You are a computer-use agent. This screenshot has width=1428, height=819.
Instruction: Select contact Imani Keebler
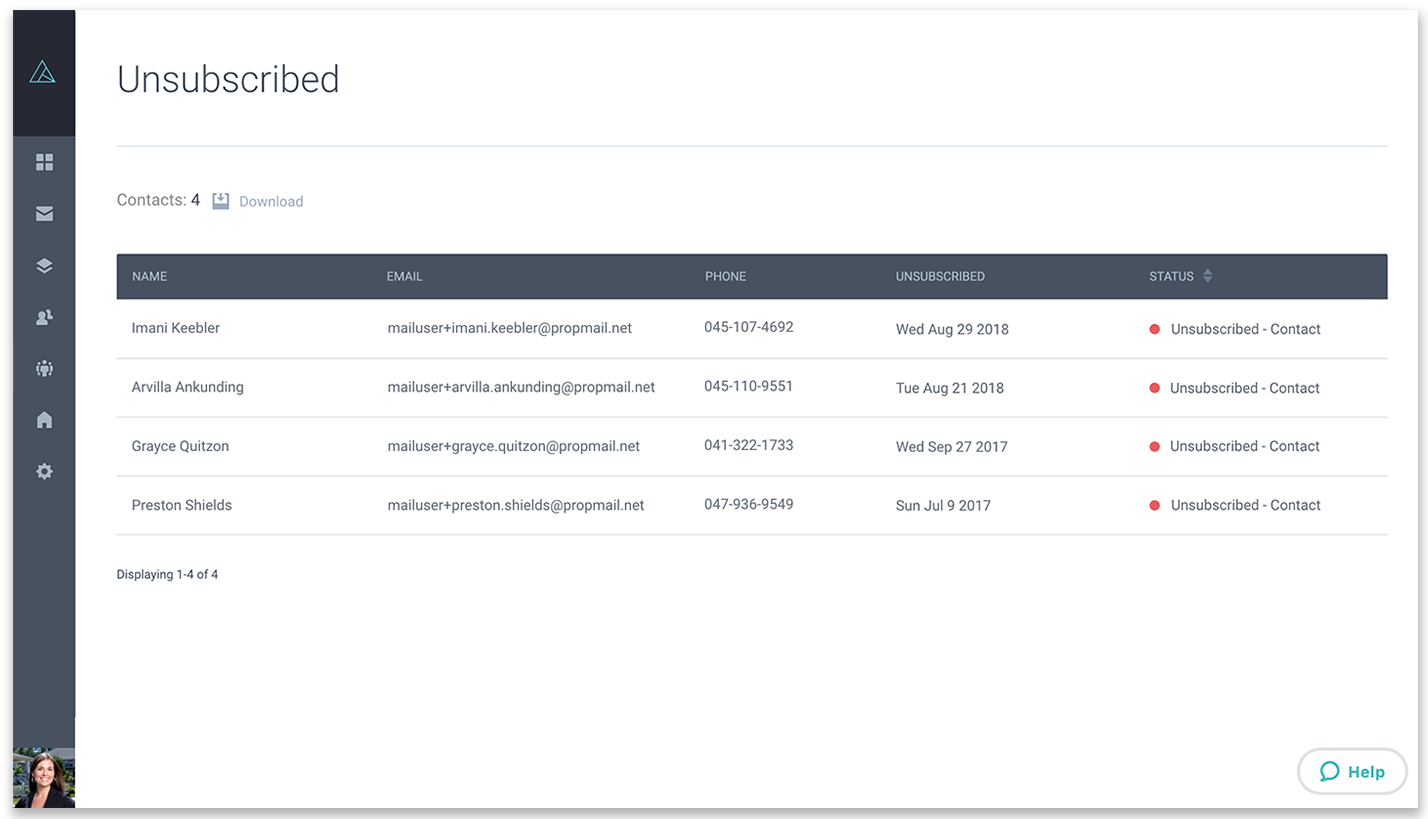click(x=176, y=328)
